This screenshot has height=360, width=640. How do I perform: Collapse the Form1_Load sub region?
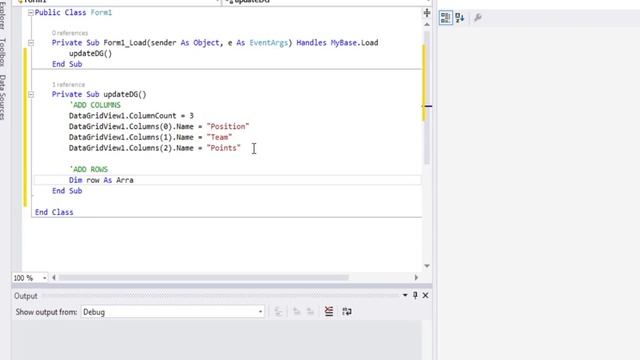pyautogui.click(x=31, y=43)
